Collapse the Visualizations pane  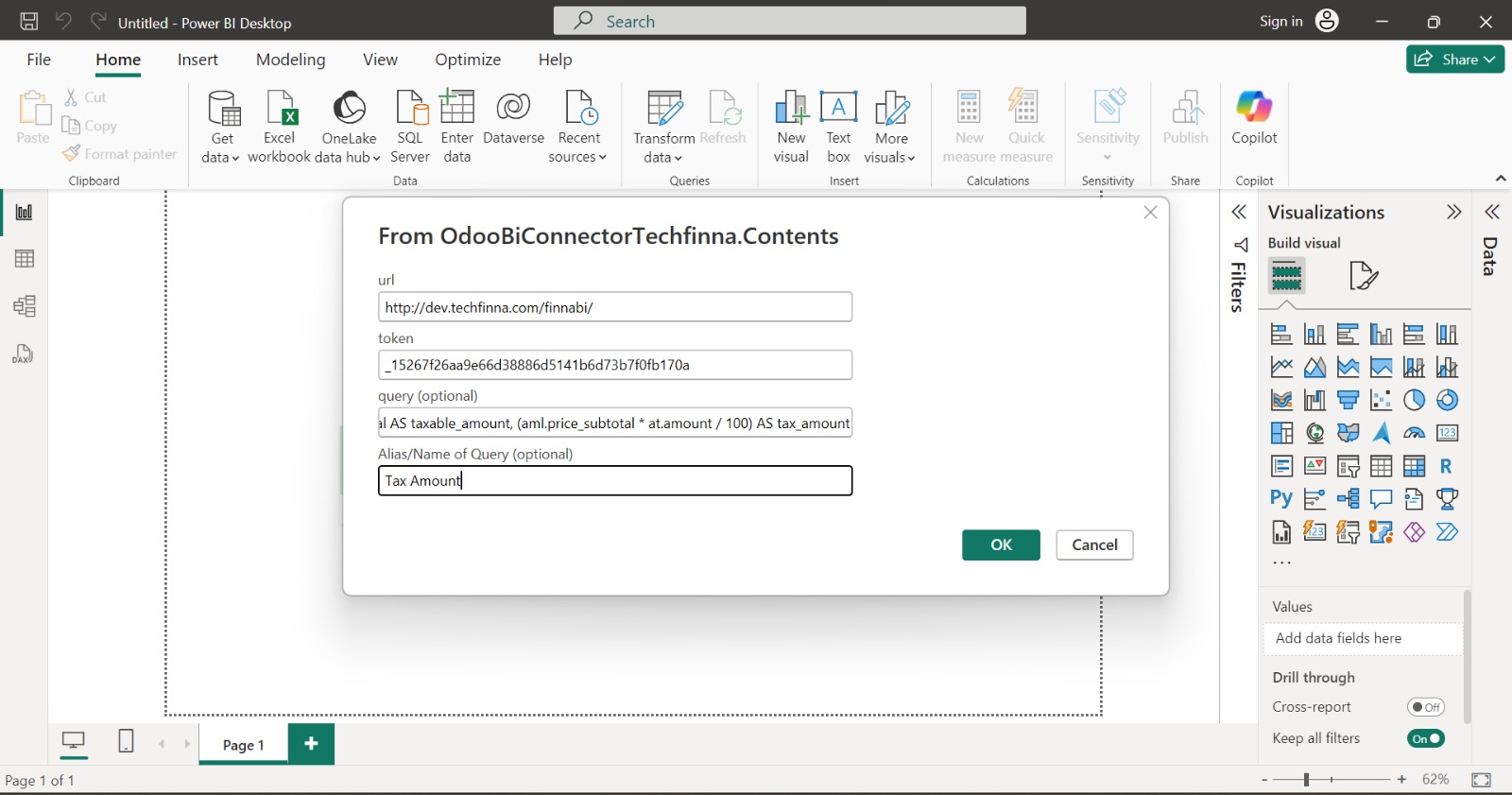pos(1453,212)
